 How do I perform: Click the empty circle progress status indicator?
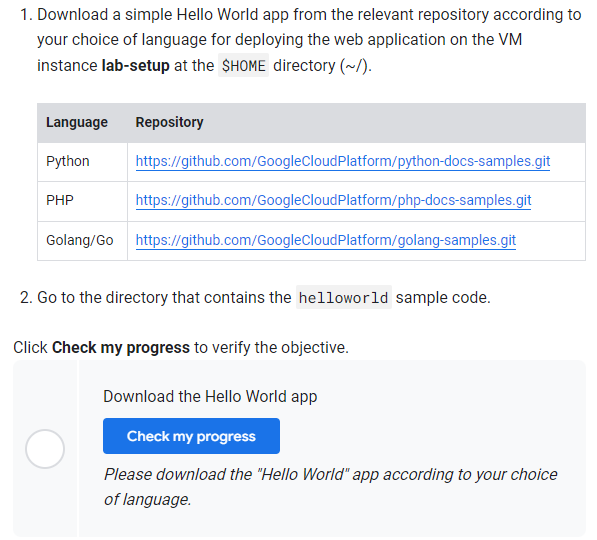coord(45,449)
